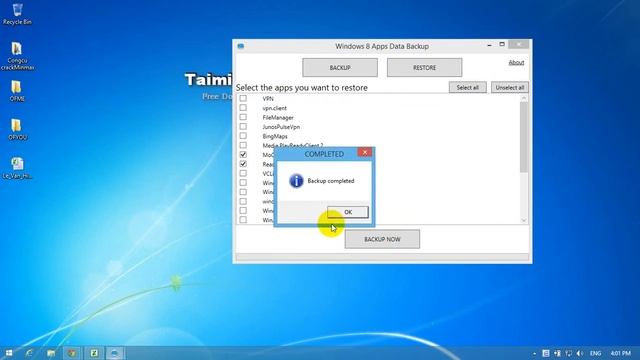Select the FileManager list entry text
Viewport: 640px width, 360px height.
(x=278, y=118)
